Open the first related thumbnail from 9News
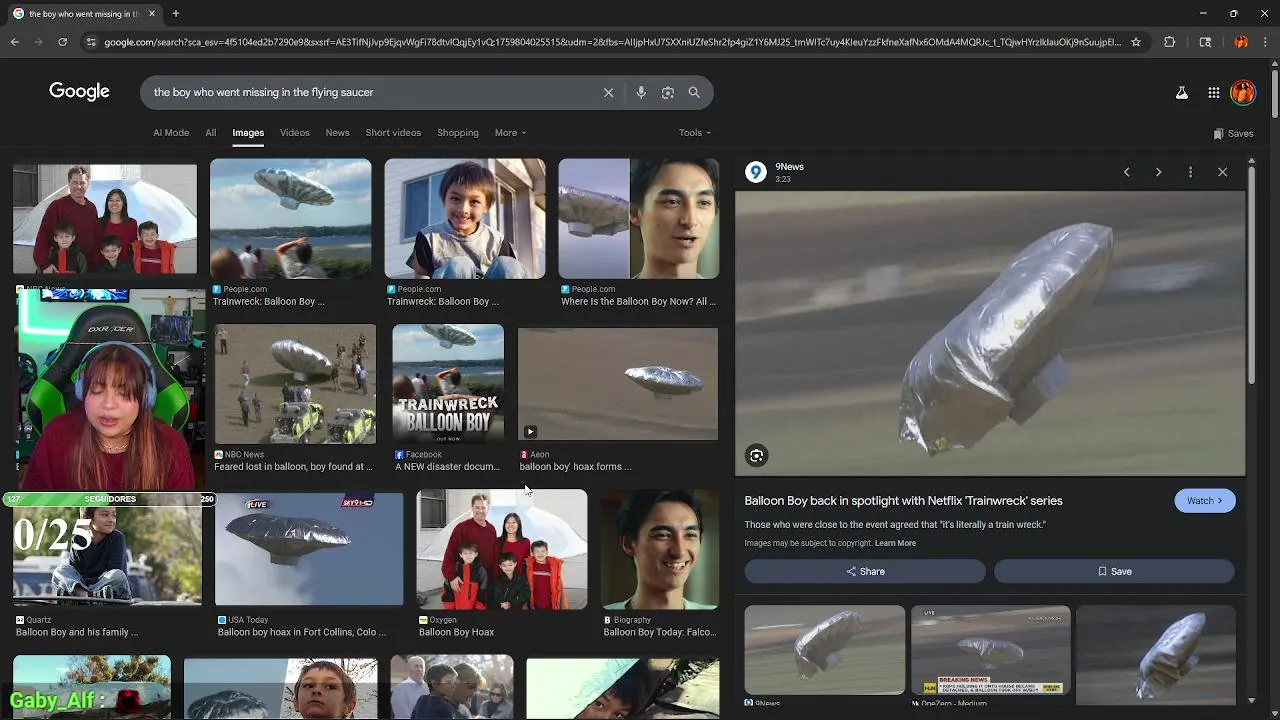Viewport: 1280px width, 720px height. pos(824,650)
